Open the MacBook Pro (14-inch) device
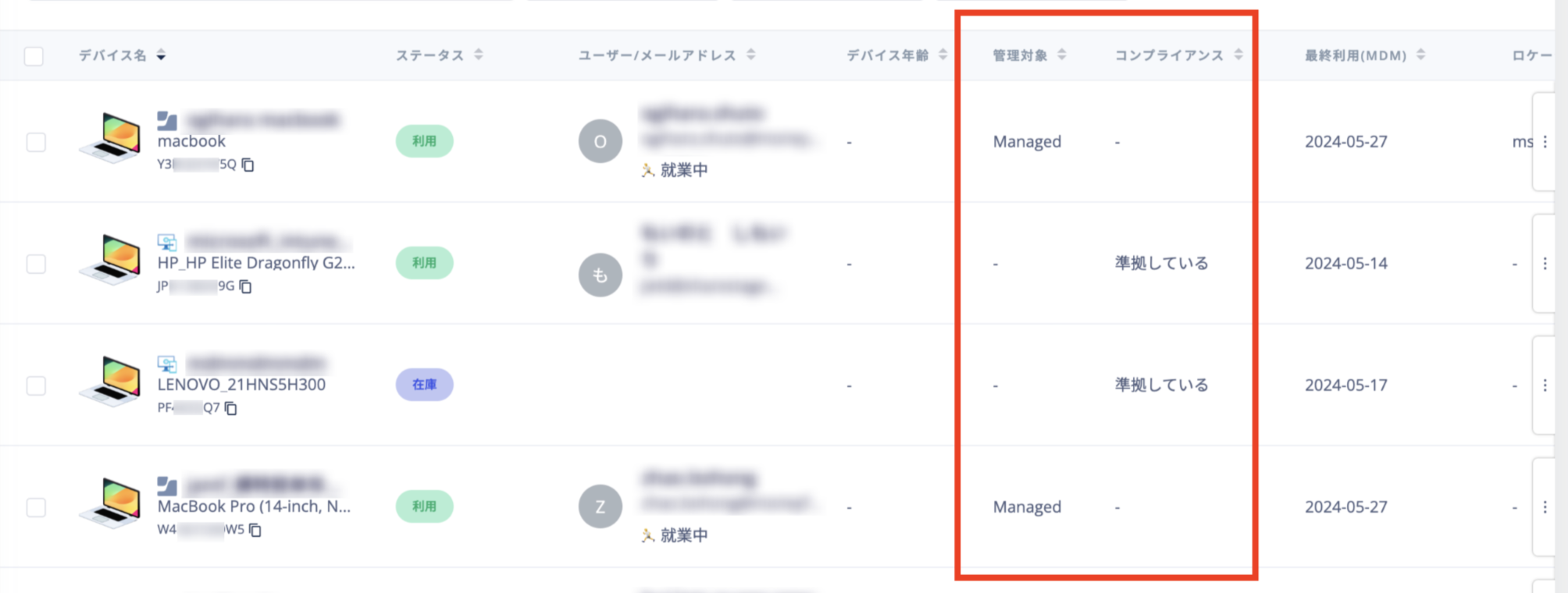The width and height of the screenshot is (1568, 593). pos(254,506)
